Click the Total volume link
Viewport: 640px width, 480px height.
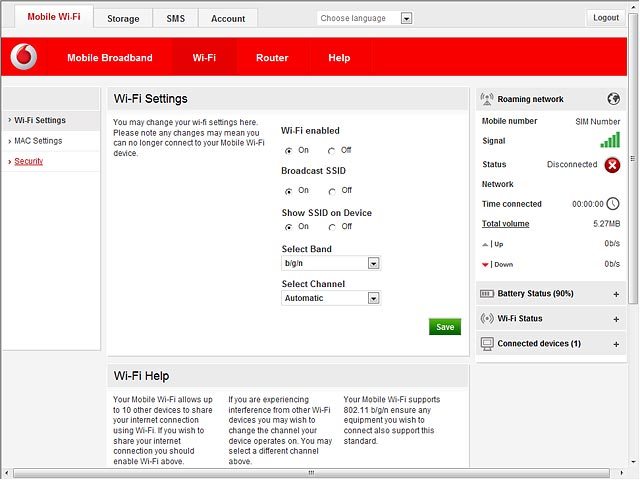[505, 224]
